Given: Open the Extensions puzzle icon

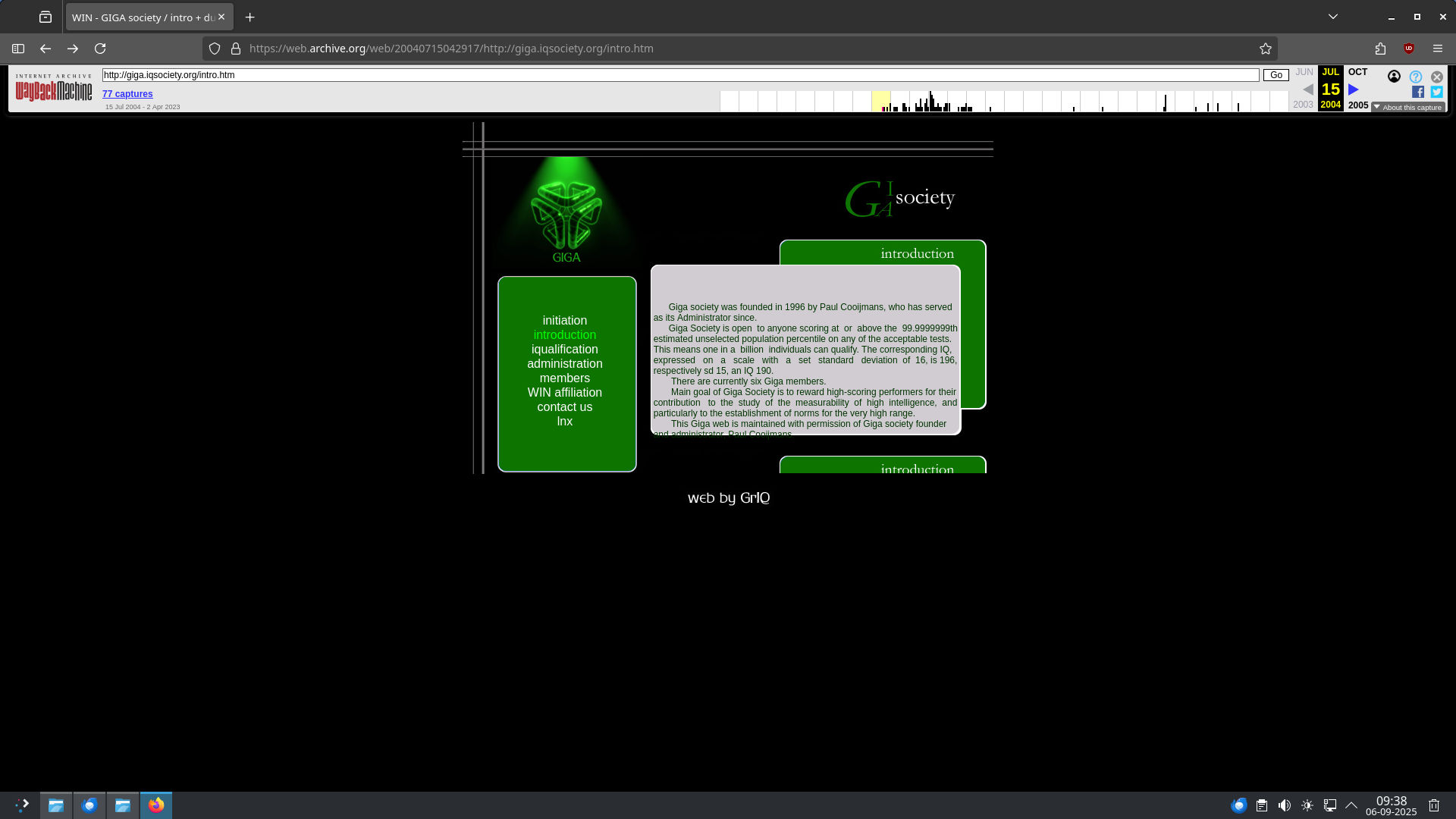Looking at the screenshot, I should pyautogui.click(x=1380, y=49).
